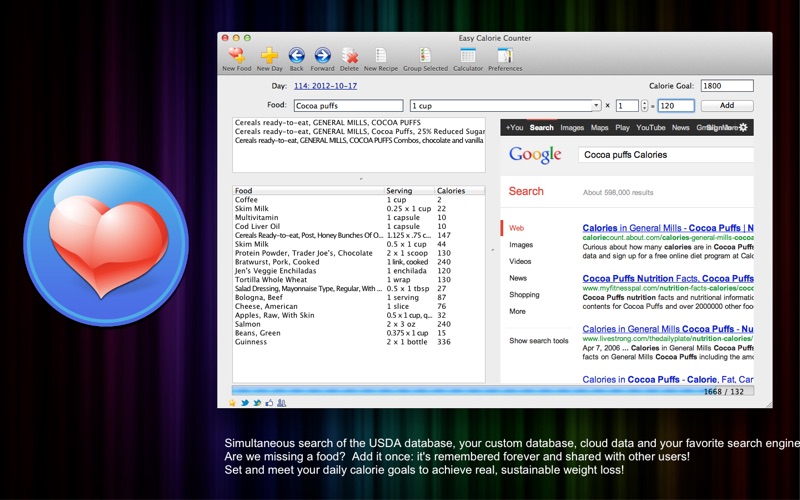The width and height of the screenshot is (800, 500).
Task: Select Images in Google top bar
Action: click(x=572, y=128)
